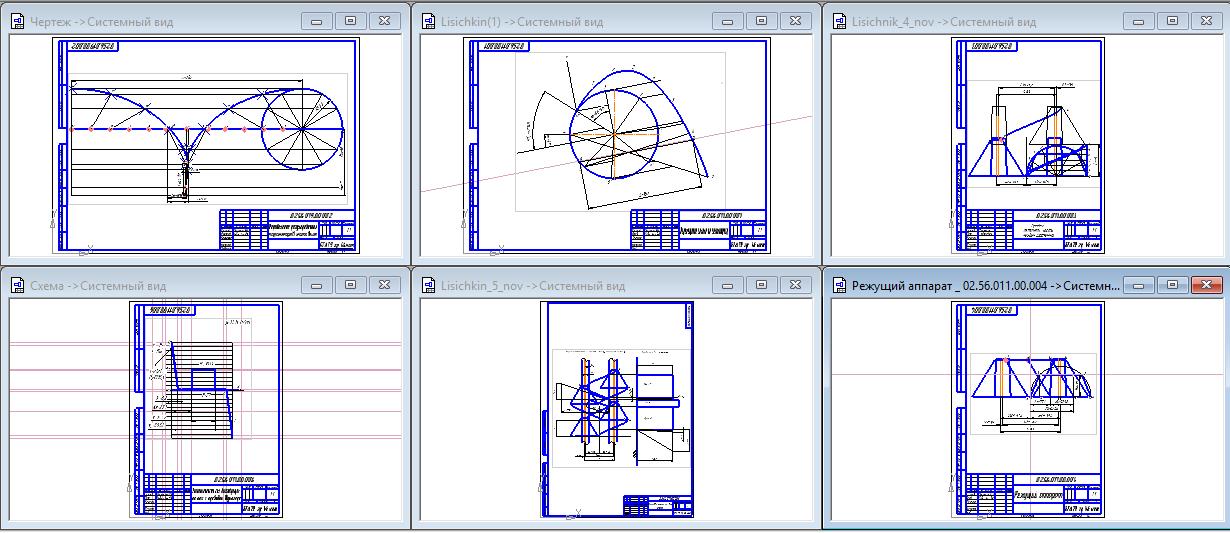1230x533 pixels.
Task: Close the Чертеж window
Action: 385,21
